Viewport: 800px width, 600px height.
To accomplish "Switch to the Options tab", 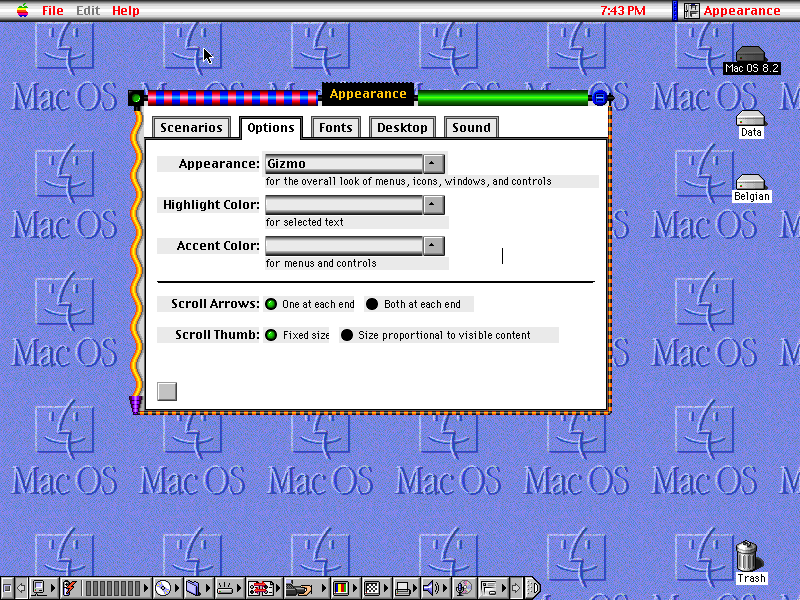I will coord(271,128).
